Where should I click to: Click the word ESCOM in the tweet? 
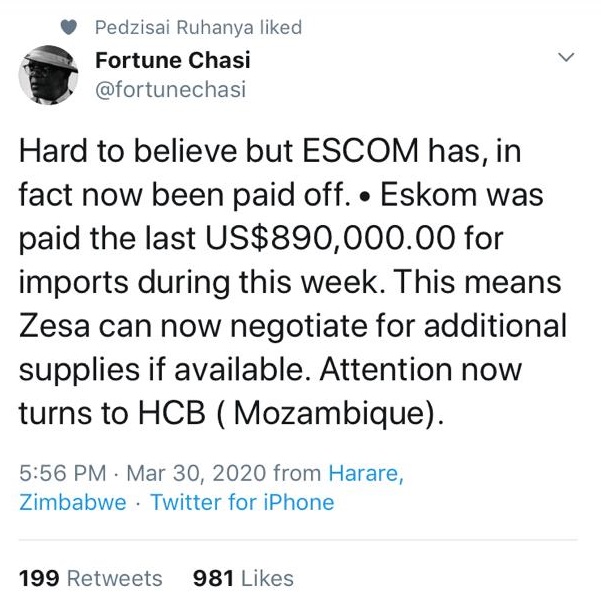pyautogui.click(x=361, y=151)
